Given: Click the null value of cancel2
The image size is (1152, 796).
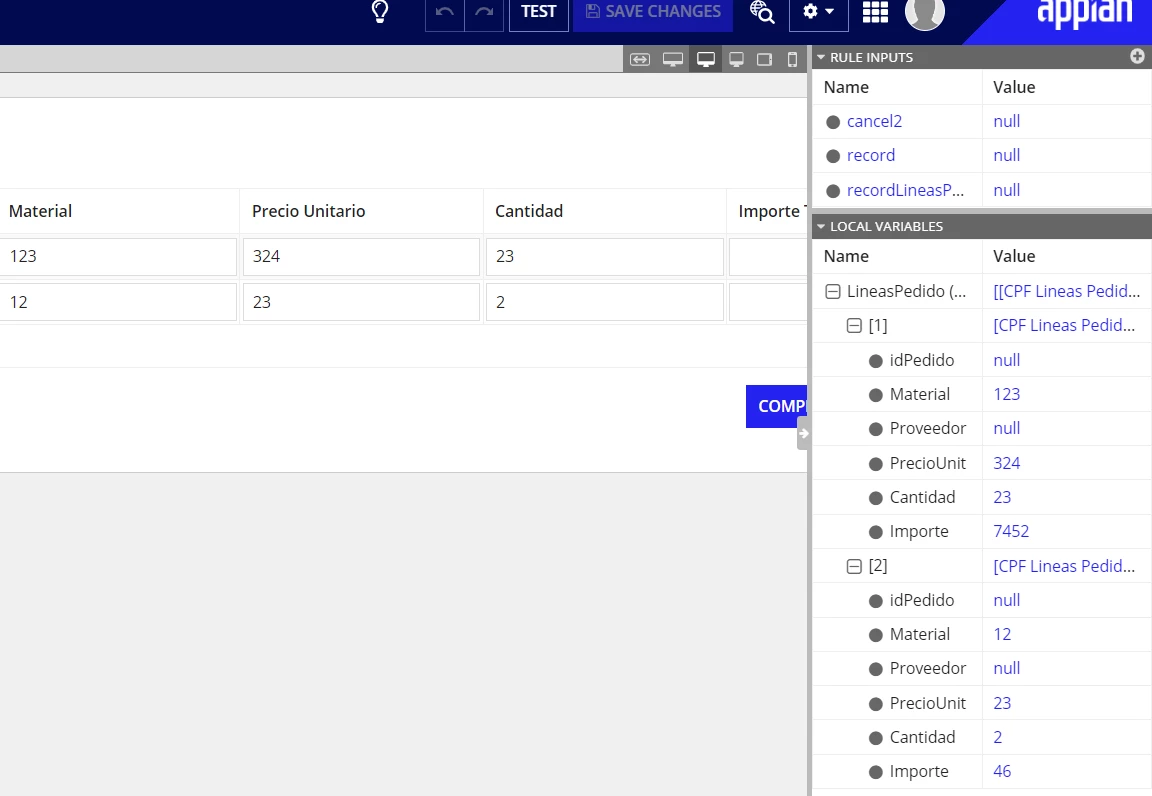Looking at the screenshot, I should [x=1007, y=121].
